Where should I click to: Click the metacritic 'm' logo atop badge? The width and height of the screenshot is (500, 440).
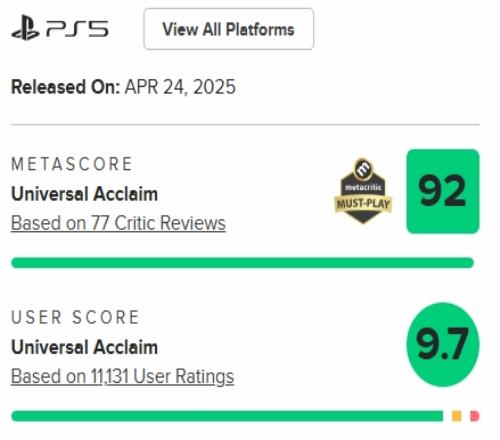click(363, 169)
